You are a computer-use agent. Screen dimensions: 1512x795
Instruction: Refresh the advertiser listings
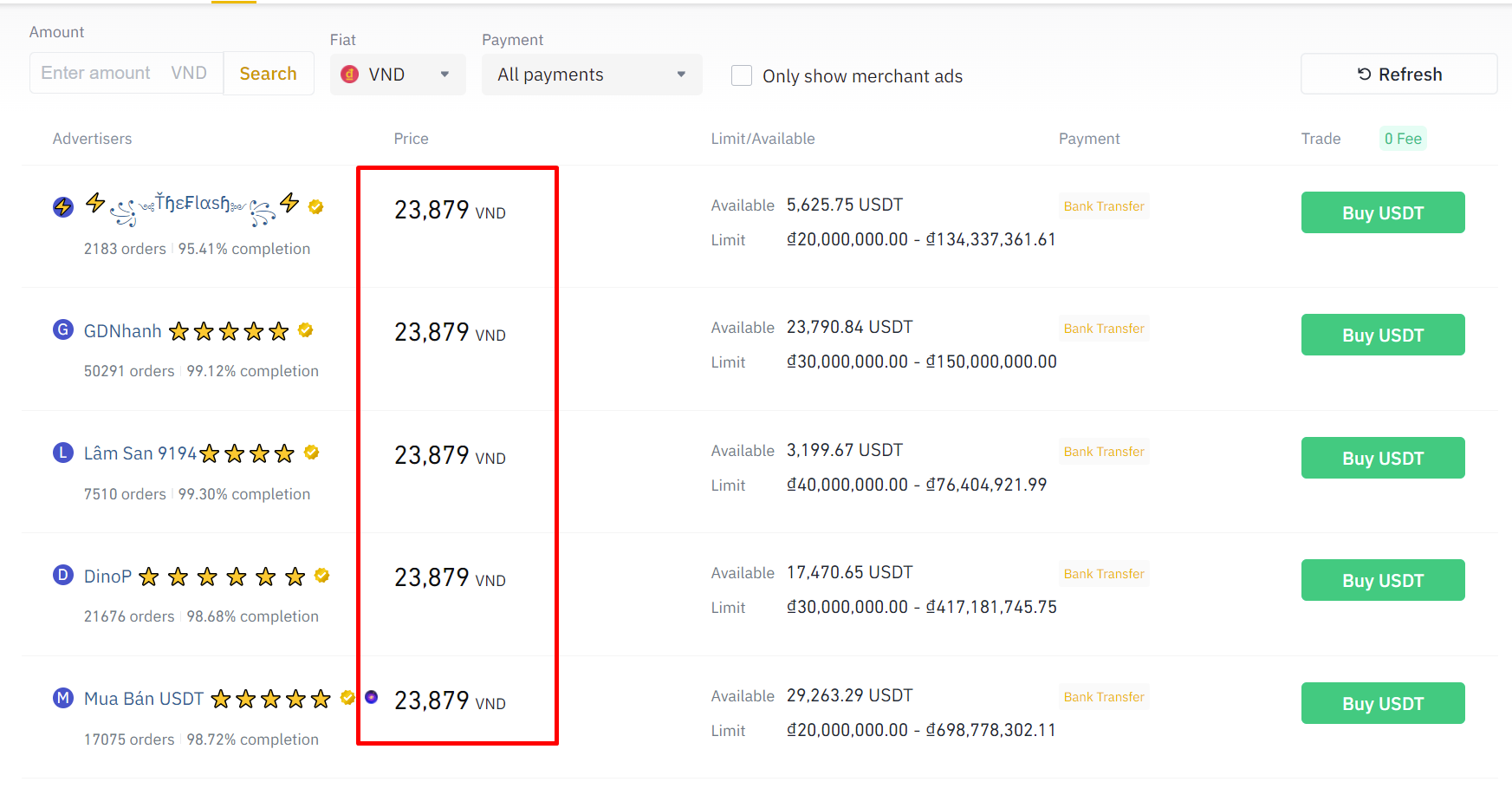pos(1398,75)
